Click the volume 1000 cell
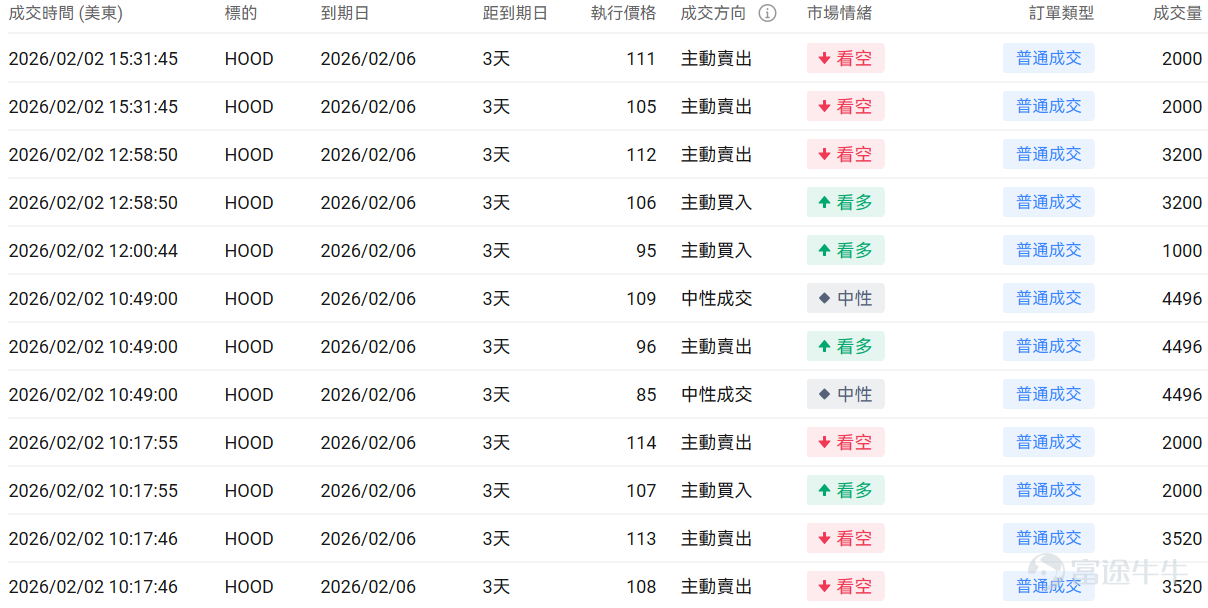 click(1182, 251)
